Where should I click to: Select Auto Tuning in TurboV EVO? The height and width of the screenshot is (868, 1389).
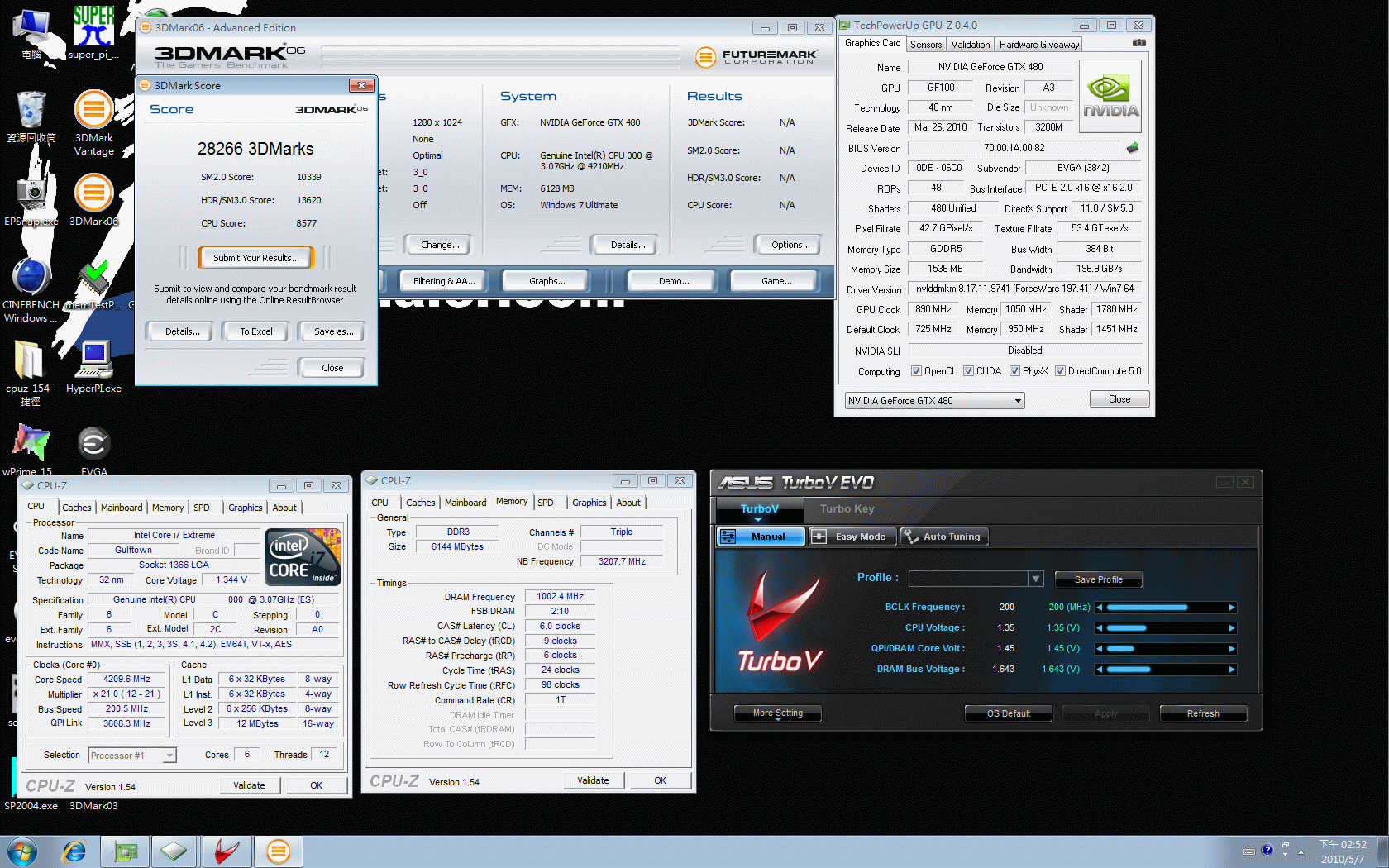pyautogui.click(x=943, y=537)
